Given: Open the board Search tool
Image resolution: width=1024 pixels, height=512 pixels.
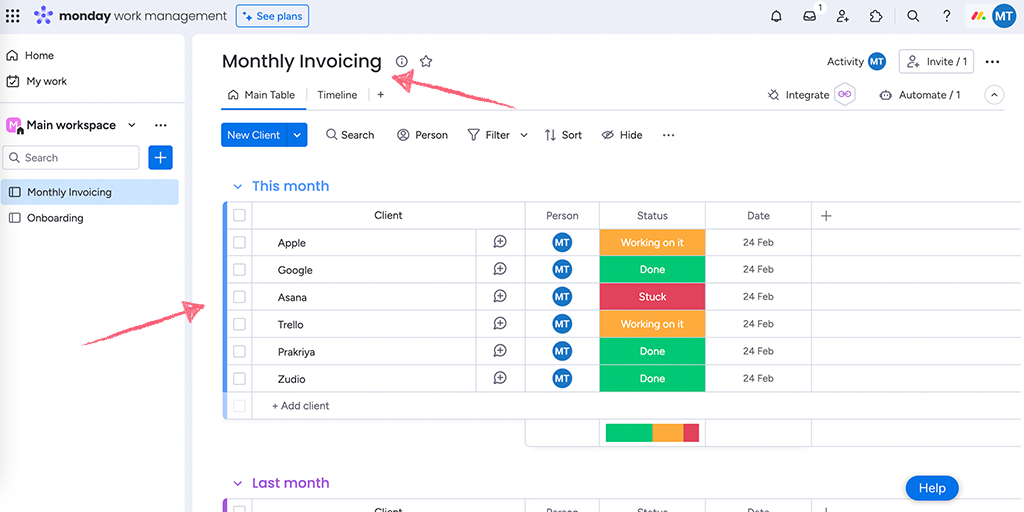Looking at the screenshot, I should tap(350, 135).
